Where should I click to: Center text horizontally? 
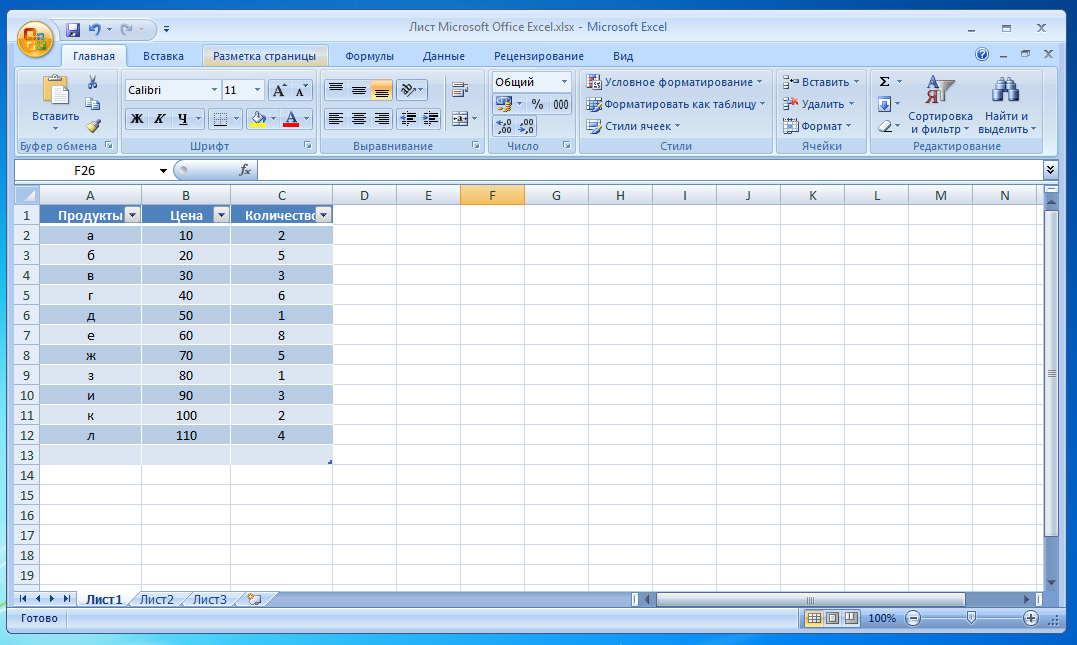[x=359, y=119]
